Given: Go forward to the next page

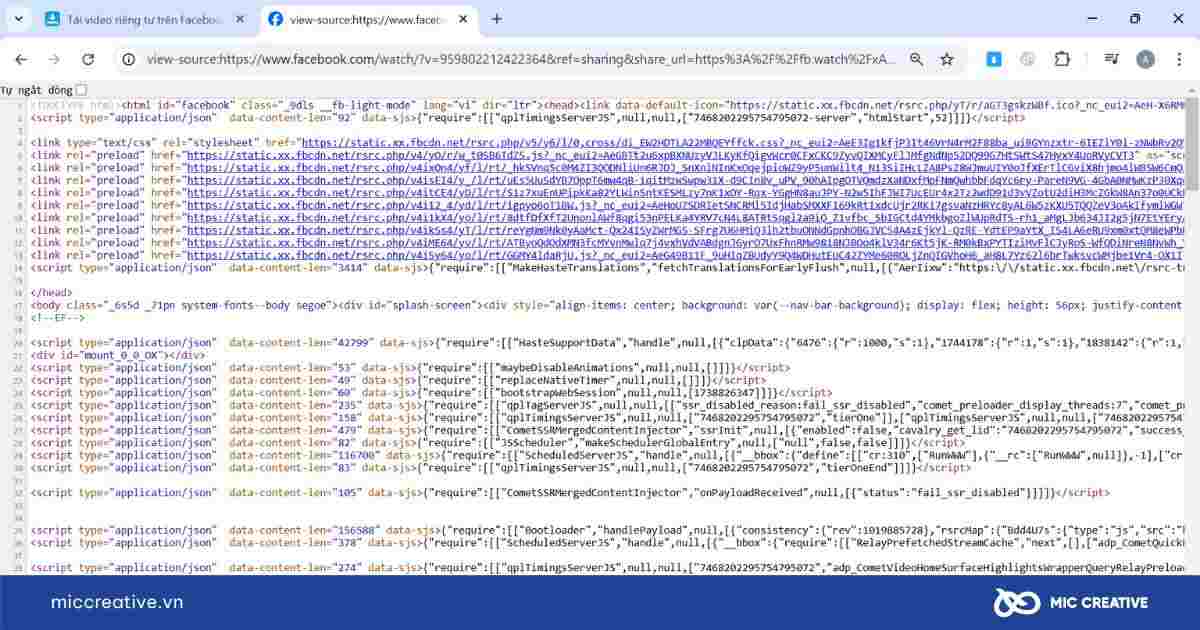Looking at the screenshot, I should pyautogui.click(x=54, y=60).
